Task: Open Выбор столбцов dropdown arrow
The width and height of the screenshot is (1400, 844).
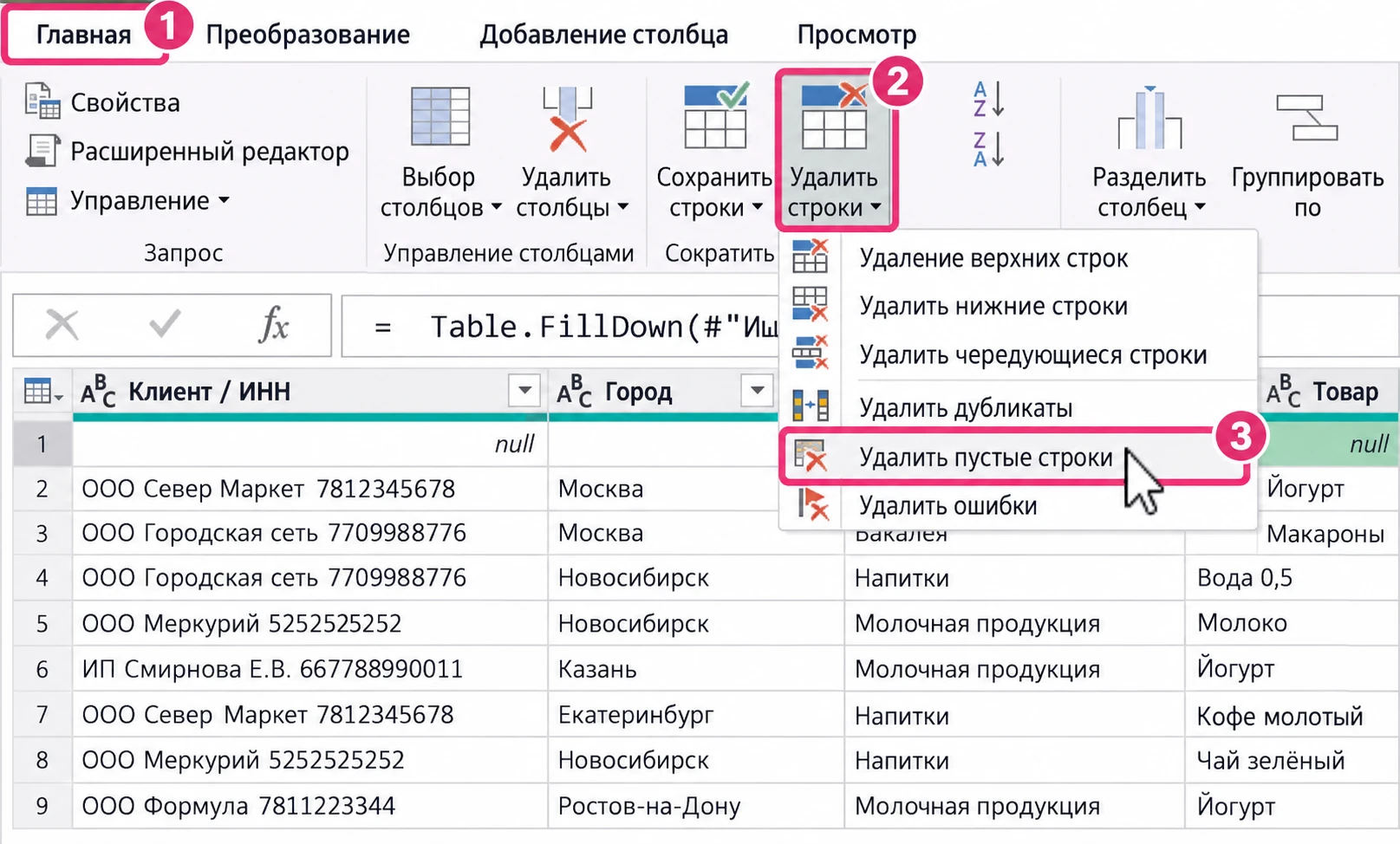Action: [496, 208]
